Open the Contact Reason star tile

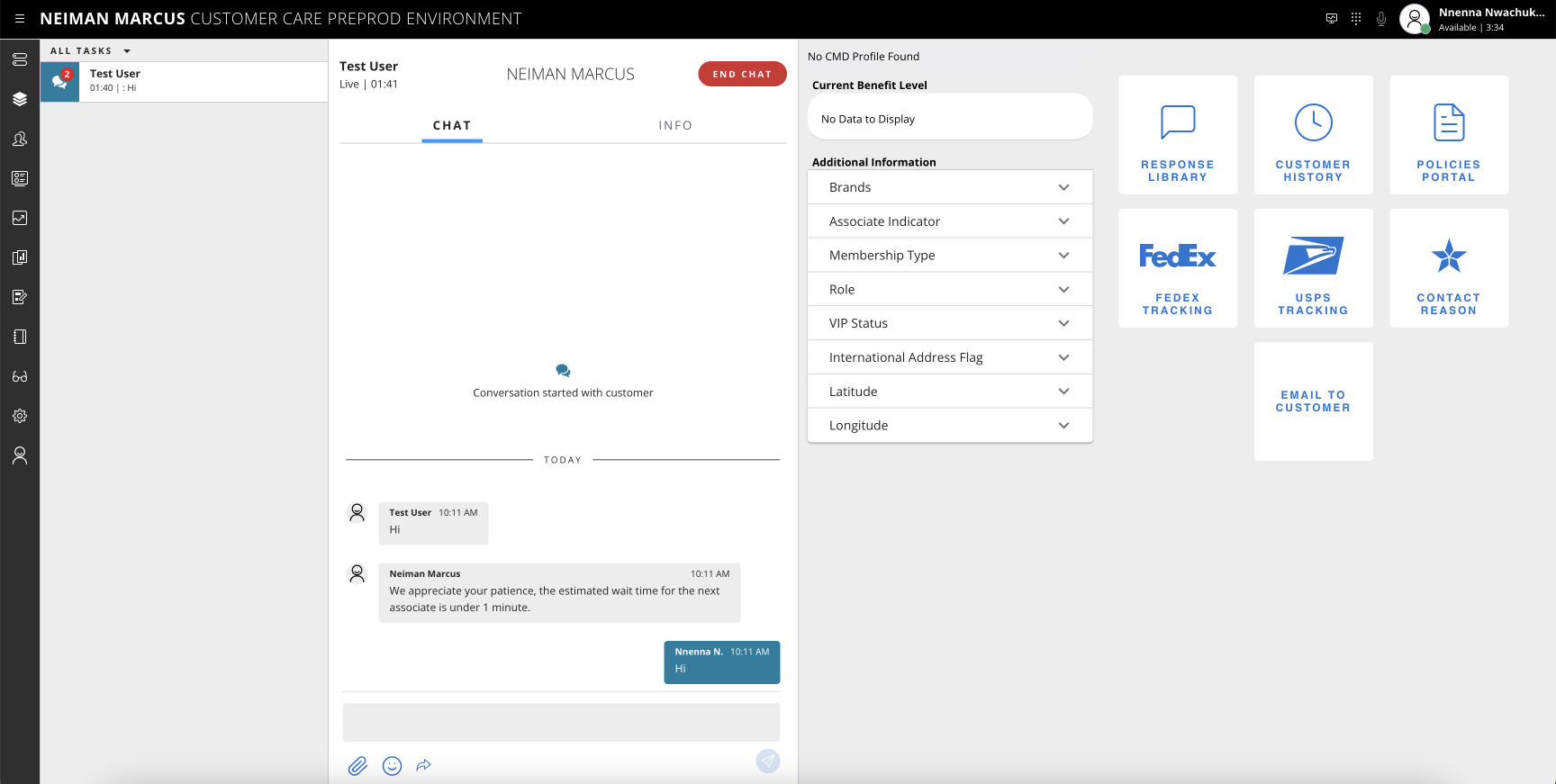1448,268
